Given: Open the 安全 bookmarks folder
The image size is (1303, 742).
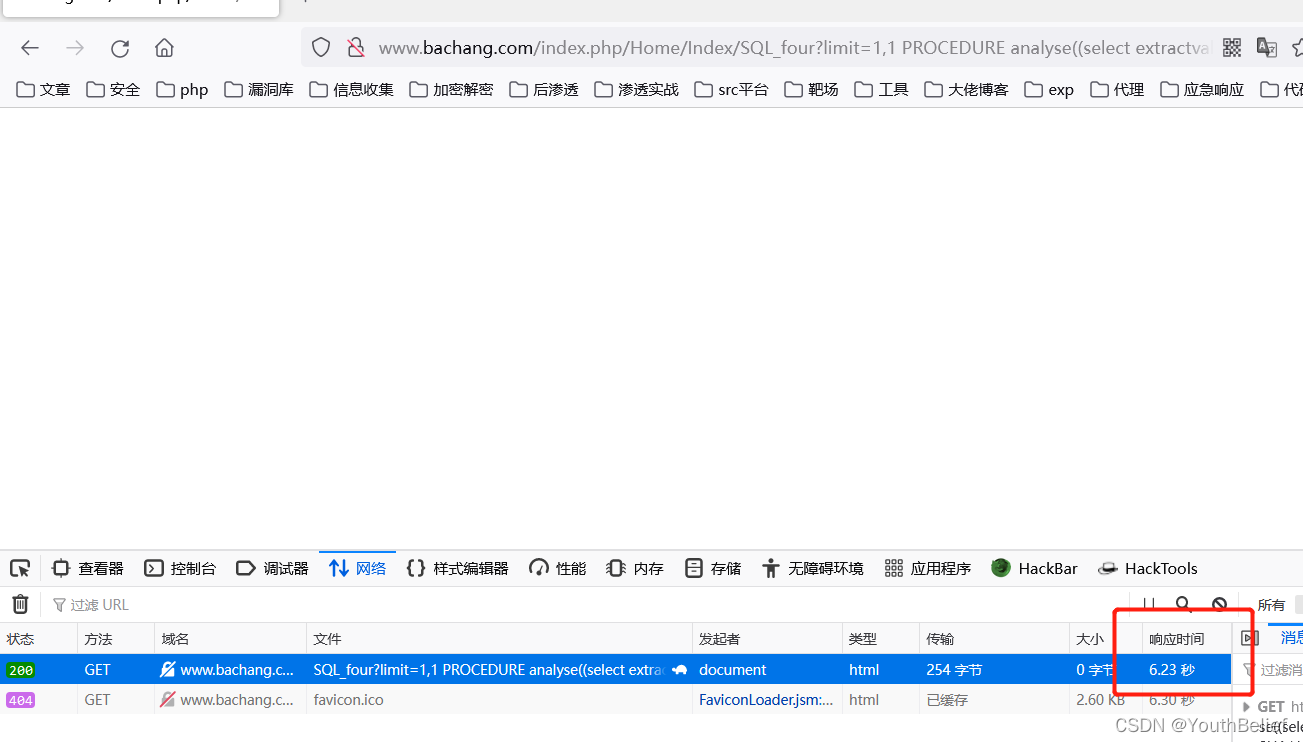Looking at the screenshot, I should click(x=113, y=89).
